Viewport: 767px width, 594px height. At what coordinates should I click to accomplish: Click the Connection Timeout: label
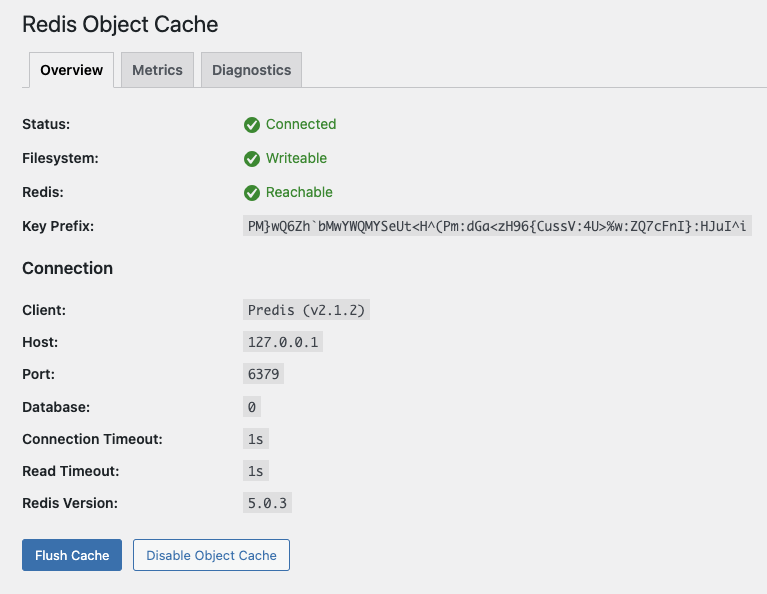(x=92, y=439)
